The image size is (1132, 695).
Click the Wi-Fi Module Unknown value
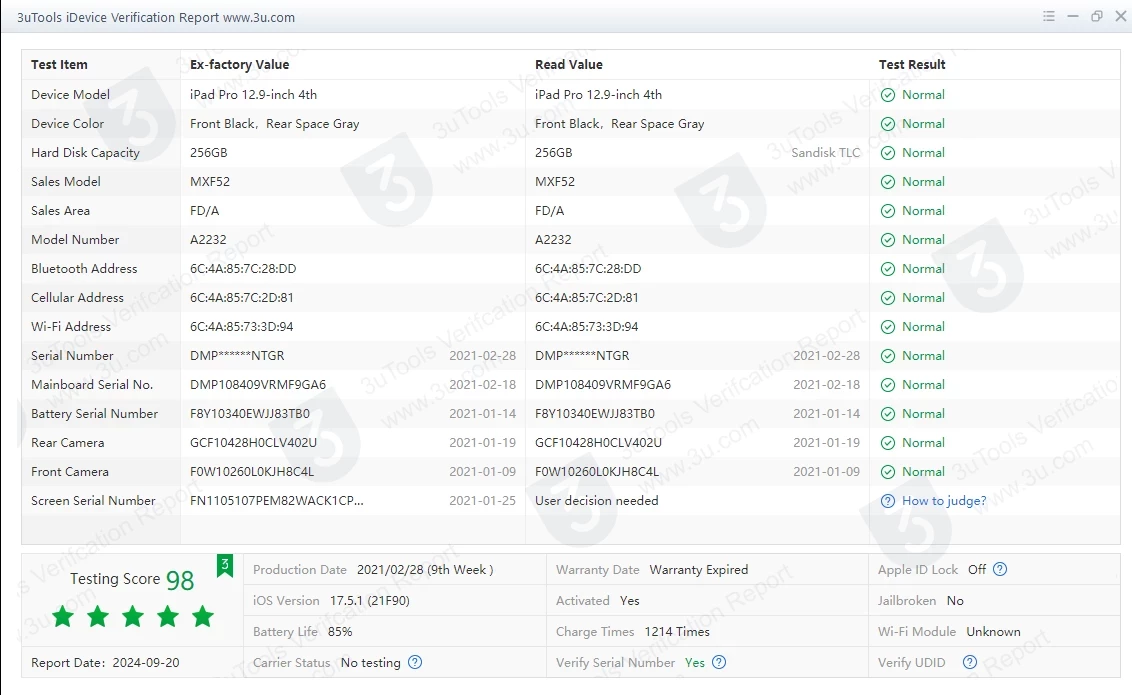993,631
